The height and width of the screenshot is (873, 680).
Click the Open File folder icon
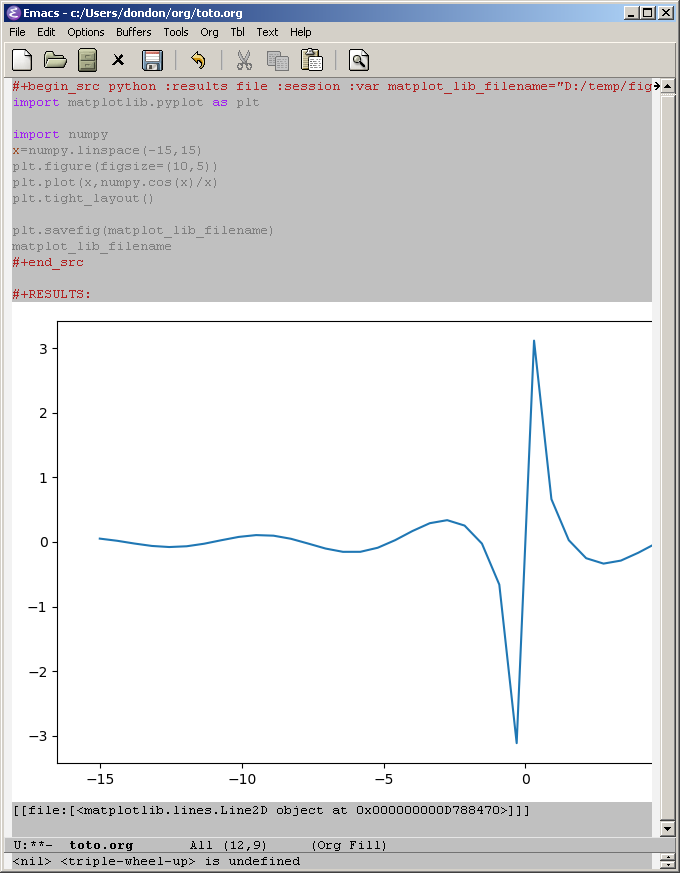55,60
